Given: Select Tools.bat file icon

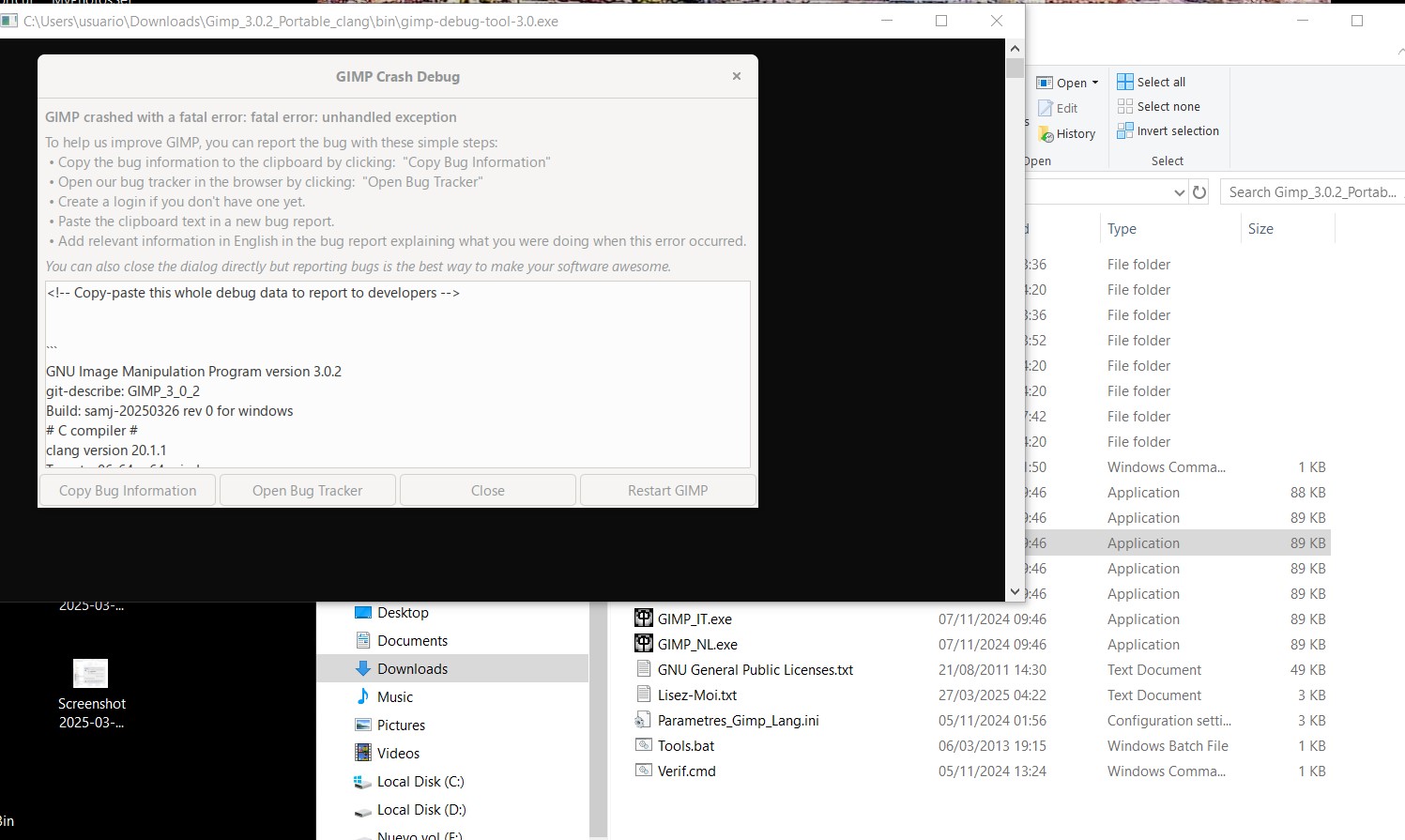Looking at the screenshot, I should 643,745.
